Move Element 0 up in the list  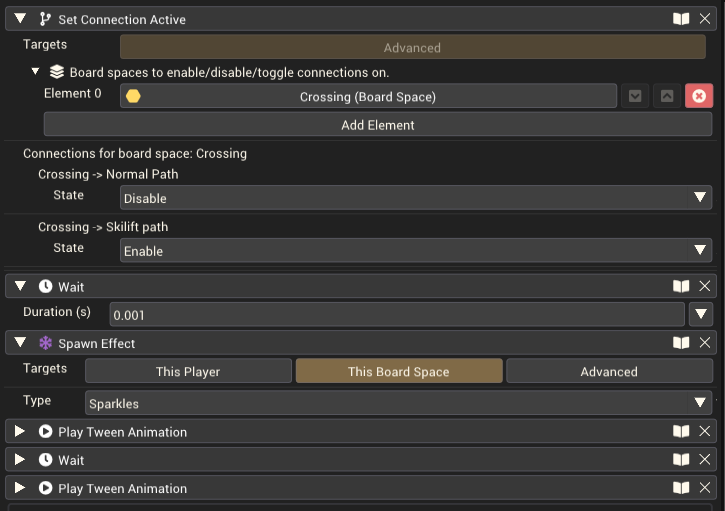point(667,96)
